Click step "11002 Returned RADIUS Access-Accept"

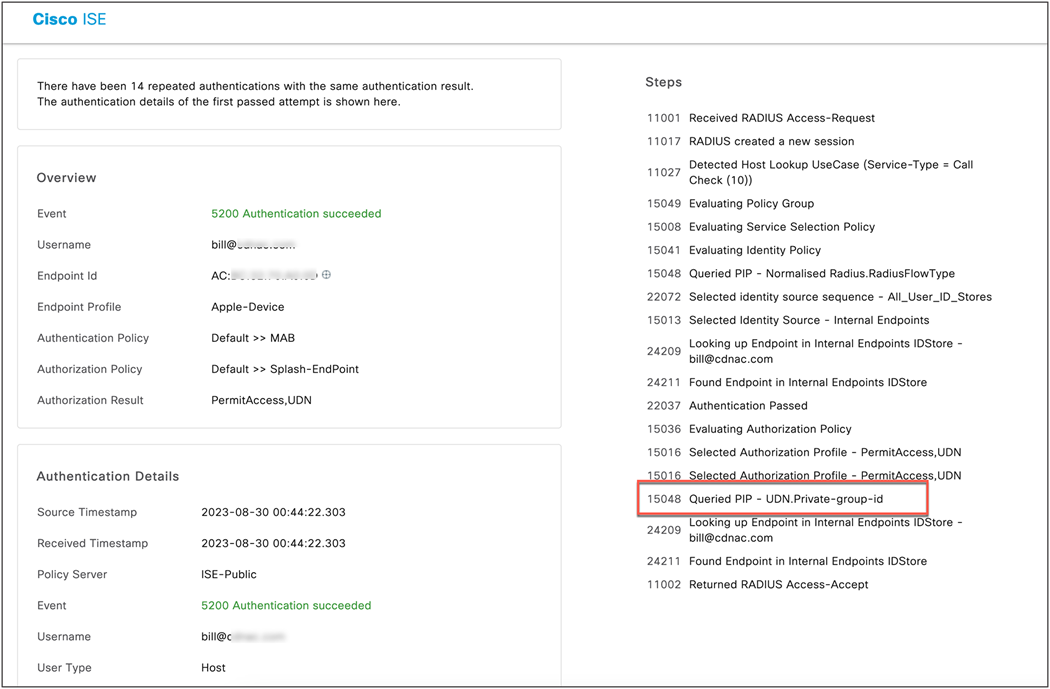pyautogui.click(x=757, y=585)
